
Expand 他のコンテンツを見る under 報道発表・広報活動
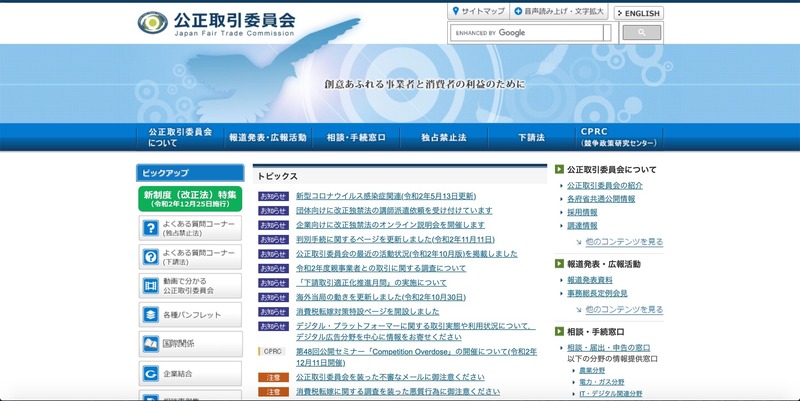[x=626, y=310]
